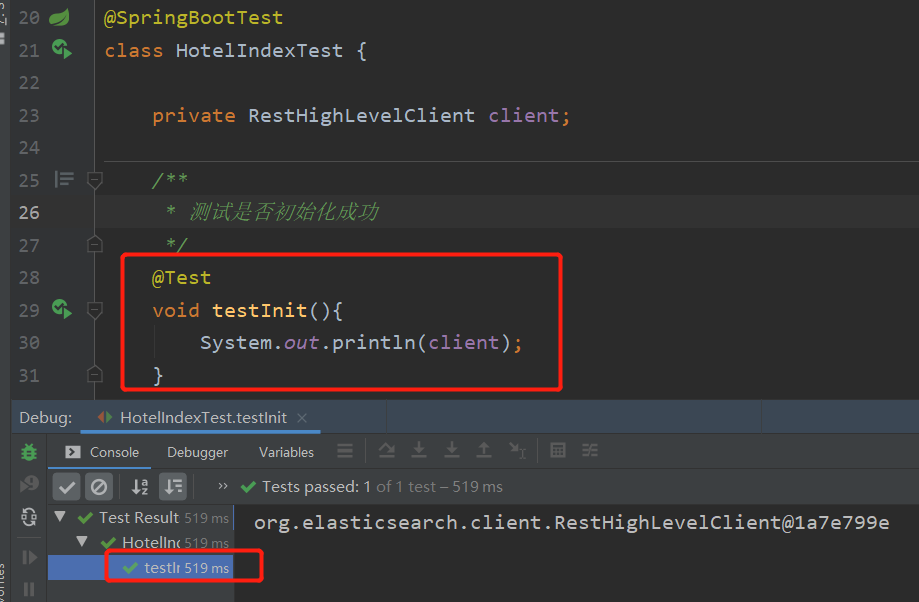The image size is (919, 602).
Task: Toggle Sort Alphabetically button
Action: [140, 487]
